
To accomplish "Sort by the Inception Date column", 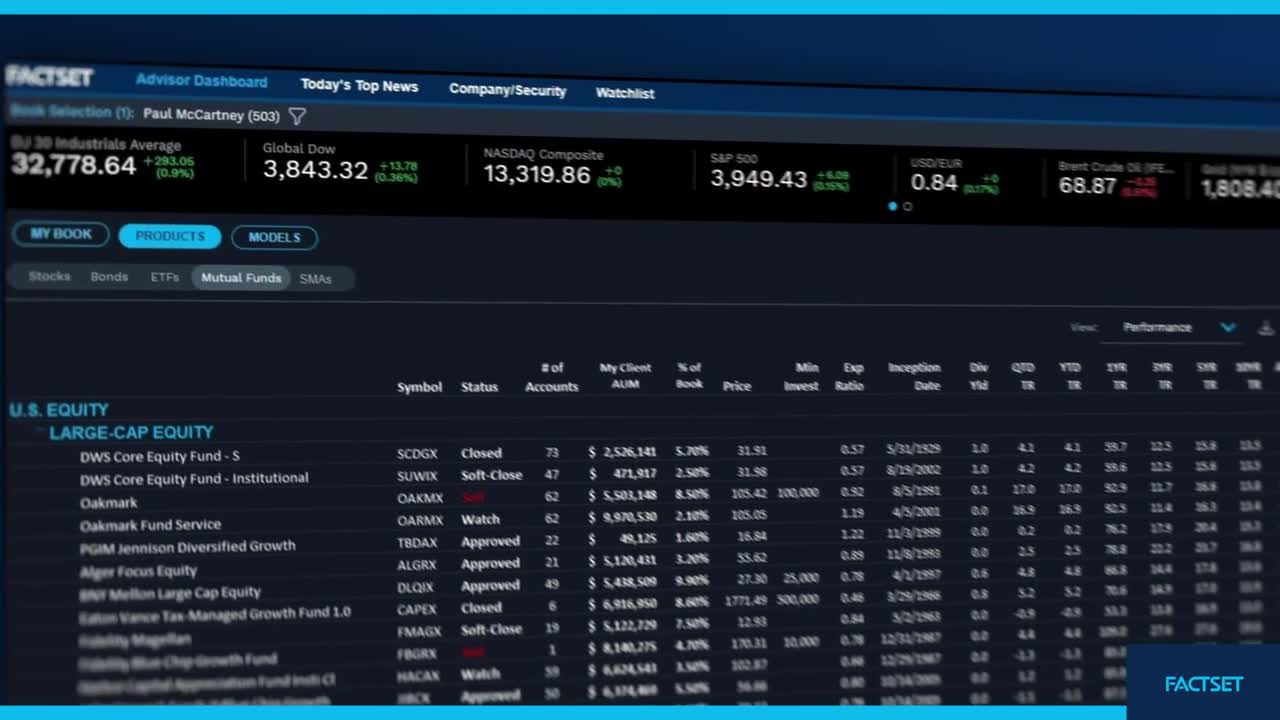I will (x=914, y=376).
